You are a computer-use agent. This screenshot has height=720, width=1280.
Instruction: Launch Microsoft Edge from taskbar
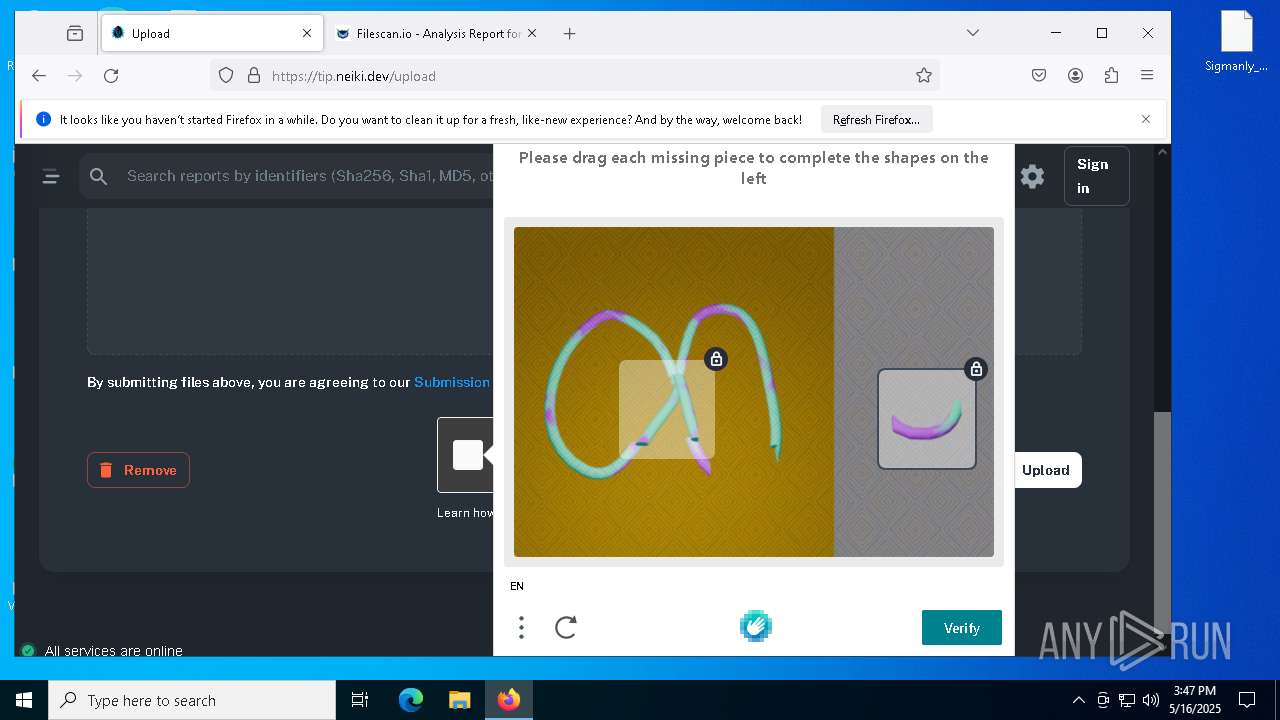(x=411, y=700)
